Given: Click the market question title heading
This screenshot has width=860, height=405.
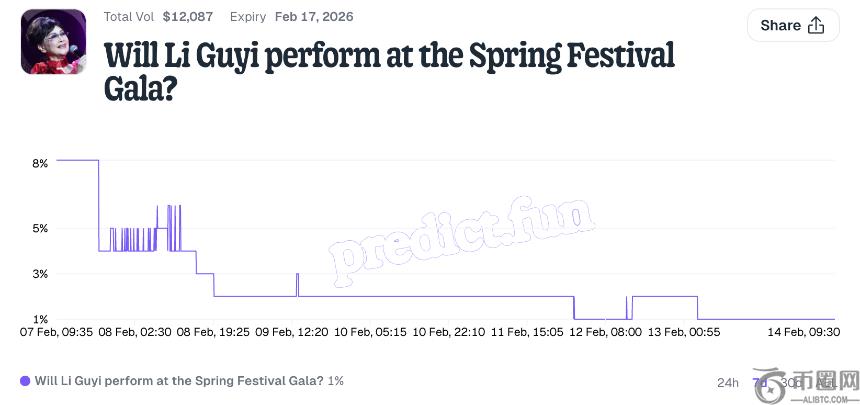Looking at the screenshot, I should pyautogui.click(x=390, y=71).
